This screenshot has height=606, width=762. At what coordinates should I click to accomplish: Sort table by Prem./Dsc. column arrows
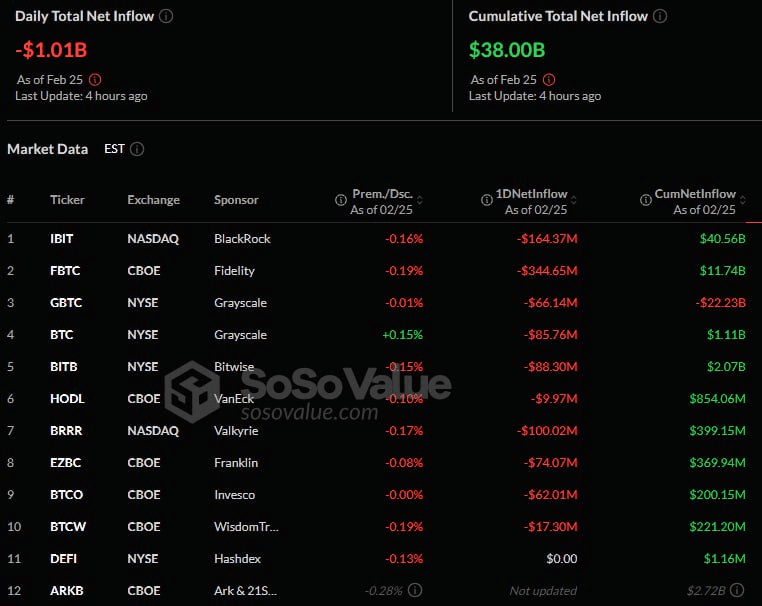[419, 200]
